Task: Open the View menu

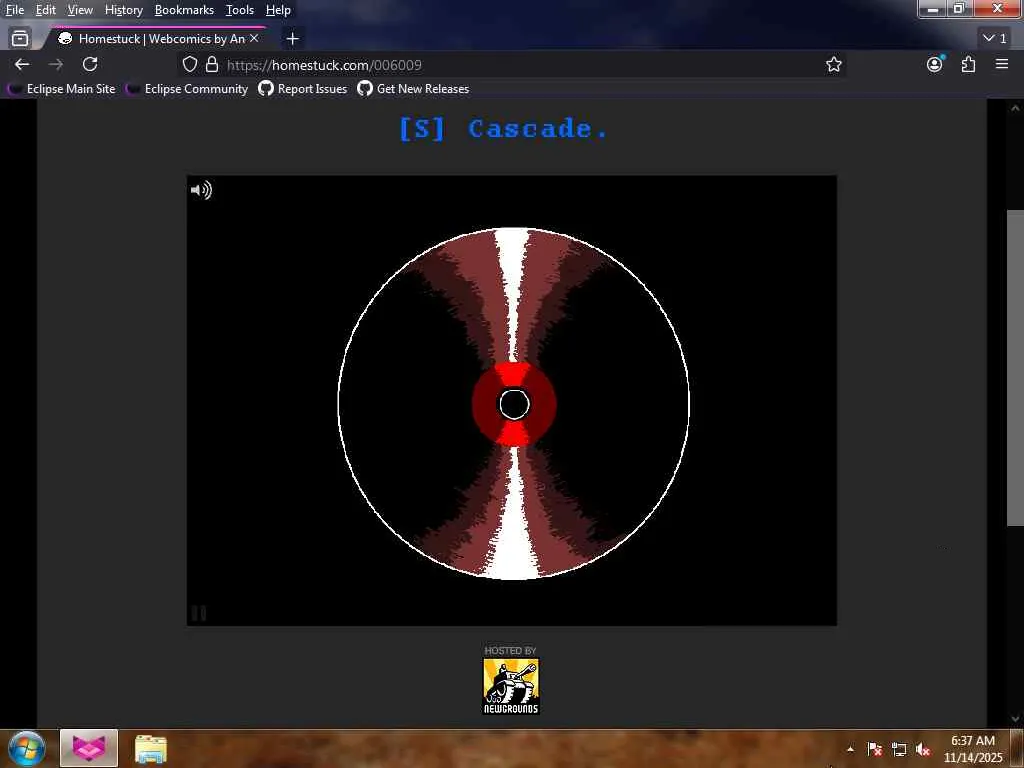Action: point(80,10)
